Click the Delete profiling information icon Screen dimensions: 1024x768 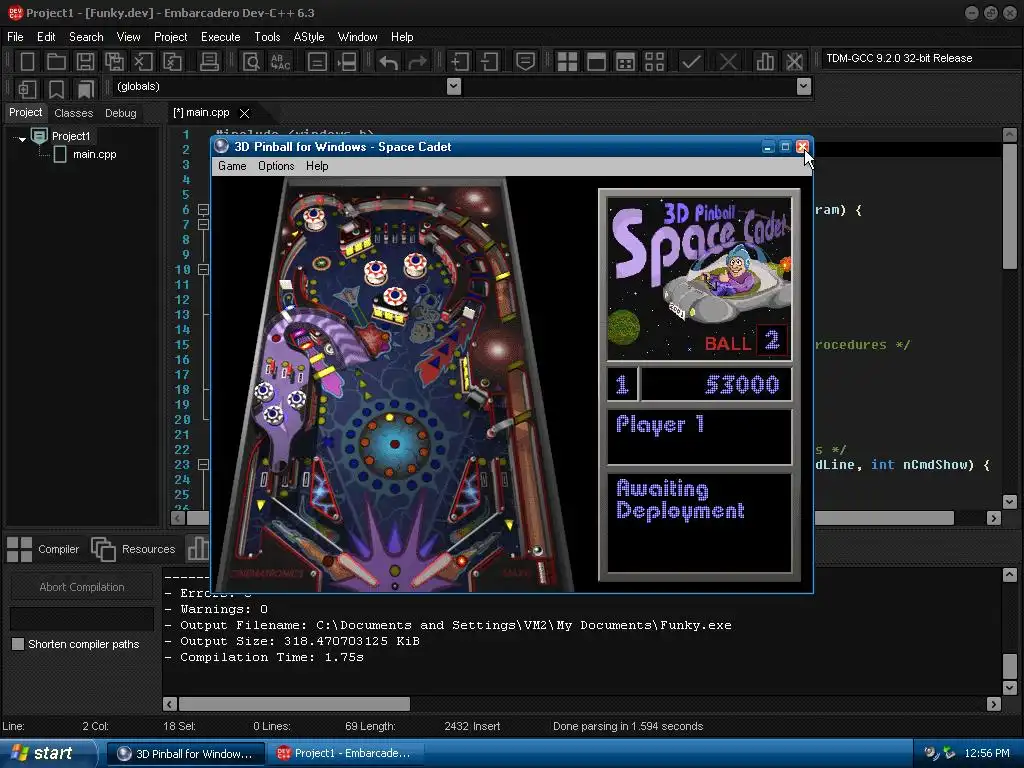pyautogui.click(x=794, y=61)
